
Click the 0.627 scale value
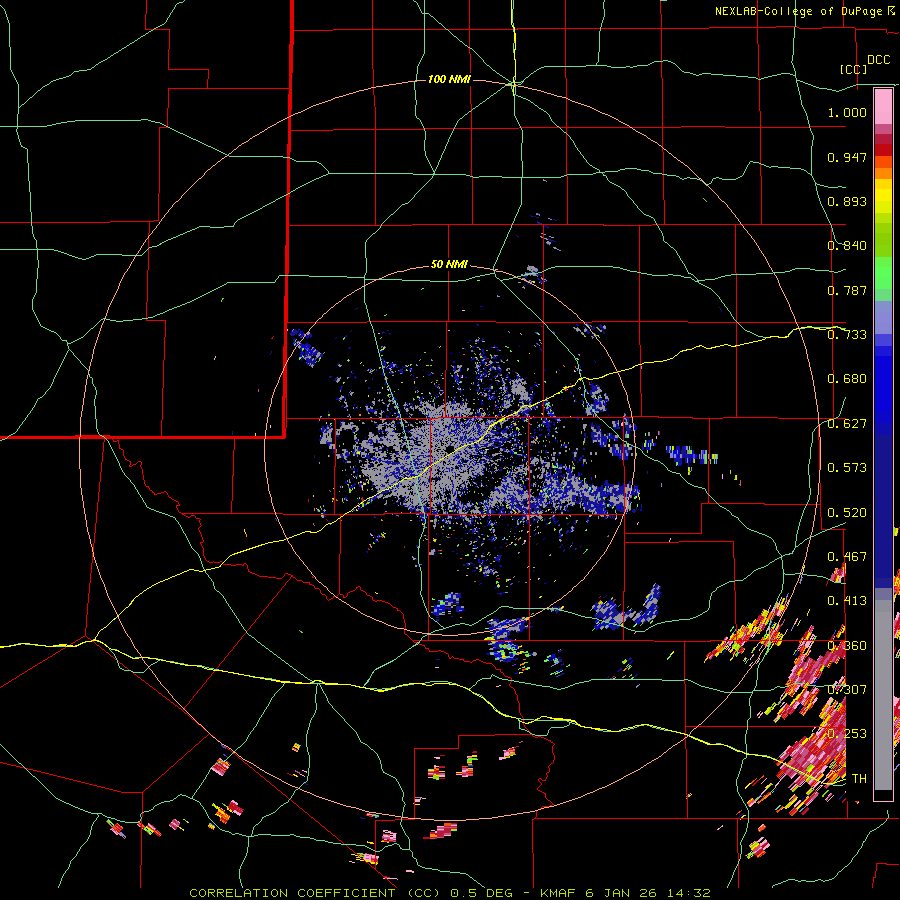847,424
